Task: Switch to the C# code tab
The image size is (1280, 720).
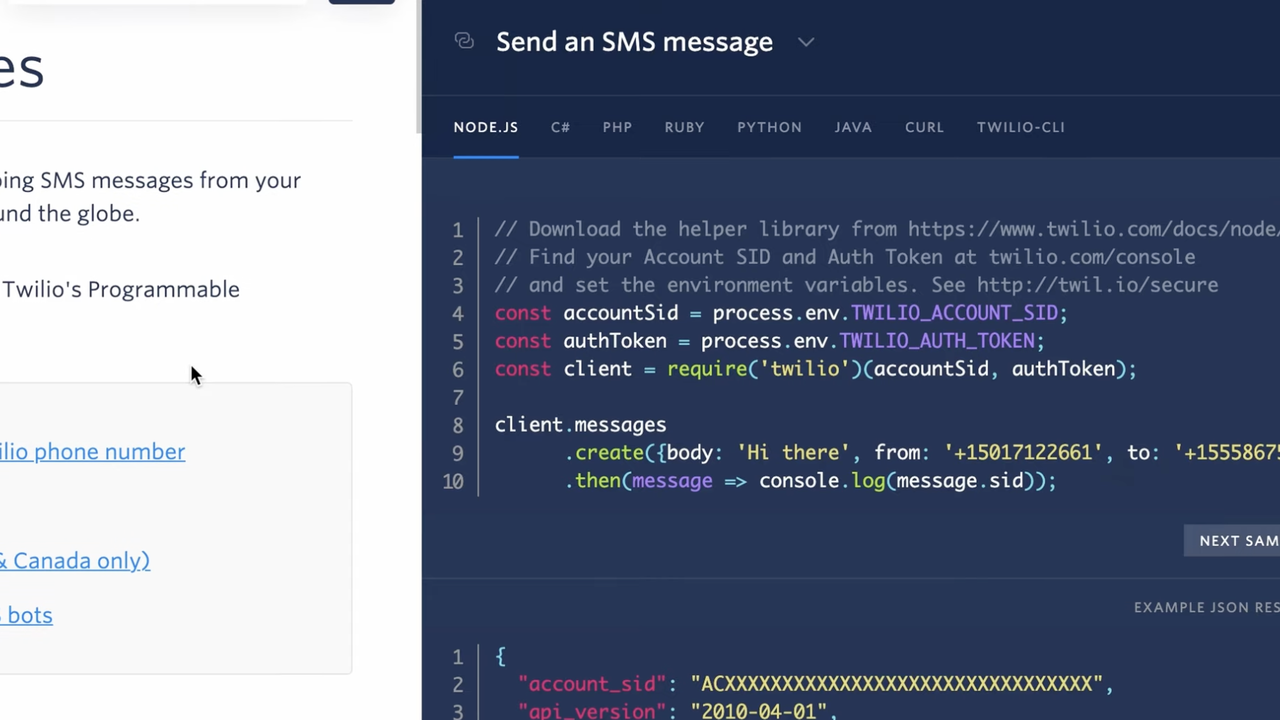Action: point(559,127)
